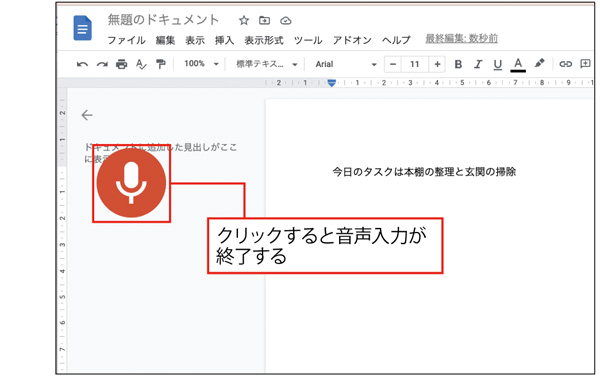Undo the last action

tap(82, 64)
